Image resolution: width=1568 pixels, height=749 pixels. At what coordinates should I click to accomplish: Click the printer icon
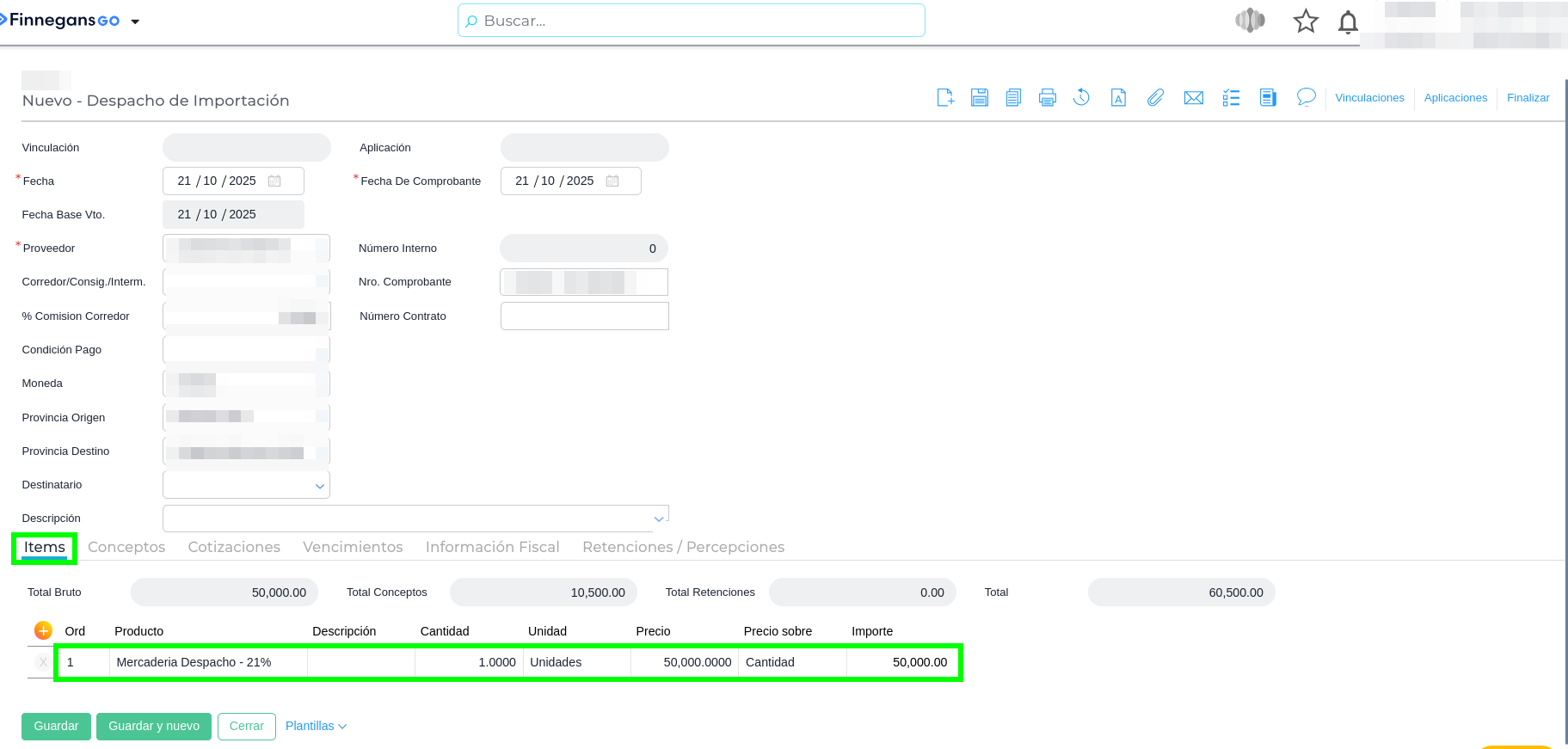pos(1047,98)
